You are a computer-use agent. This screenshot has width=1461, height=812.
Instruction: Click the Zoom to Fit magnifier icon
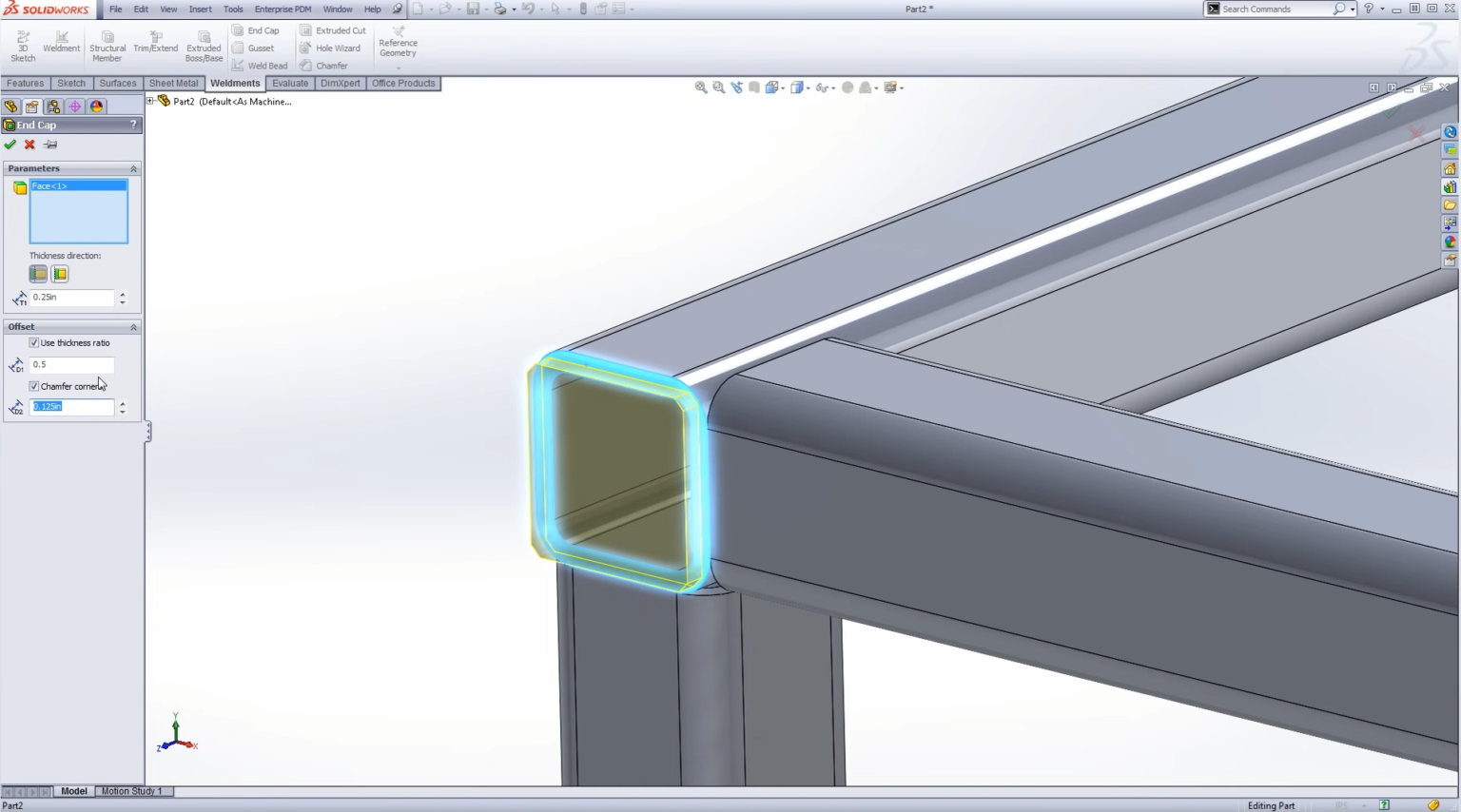coord(701,87)
